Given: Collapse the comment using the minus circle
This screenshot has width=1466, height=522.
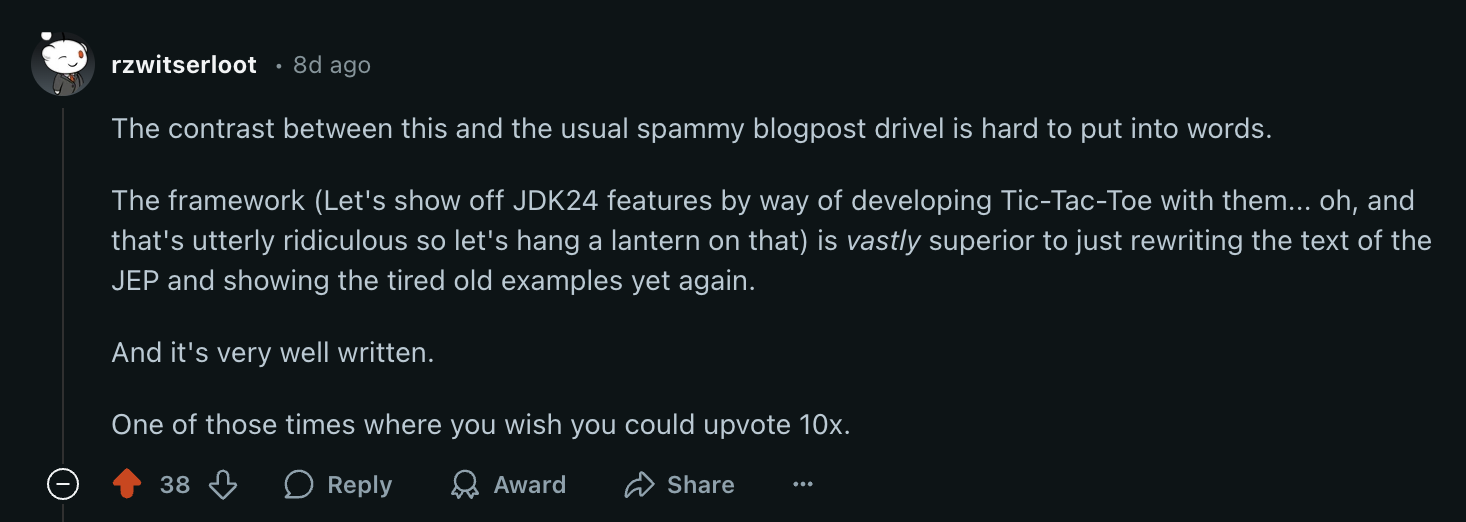Looking at the screenshot, I should [x=63, y=485].
